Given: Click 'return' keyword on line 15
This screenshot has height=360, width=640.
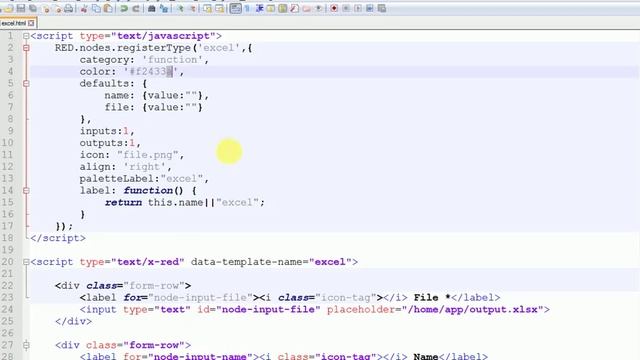Looking at the screenshot, I should (123, 202).
